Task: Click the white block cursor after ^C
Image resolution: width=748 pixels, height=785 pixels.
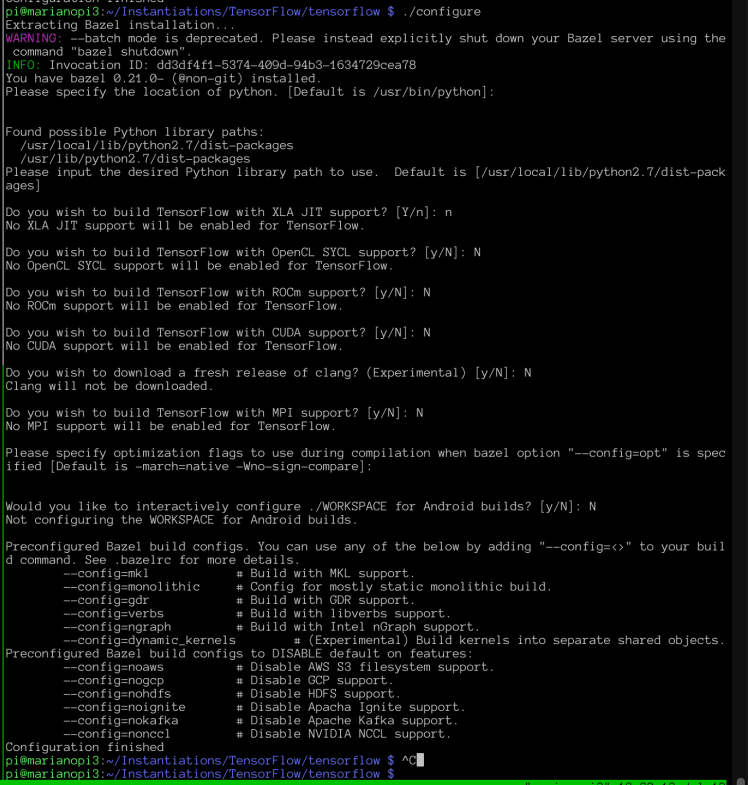Action: (x=421, y=760)
